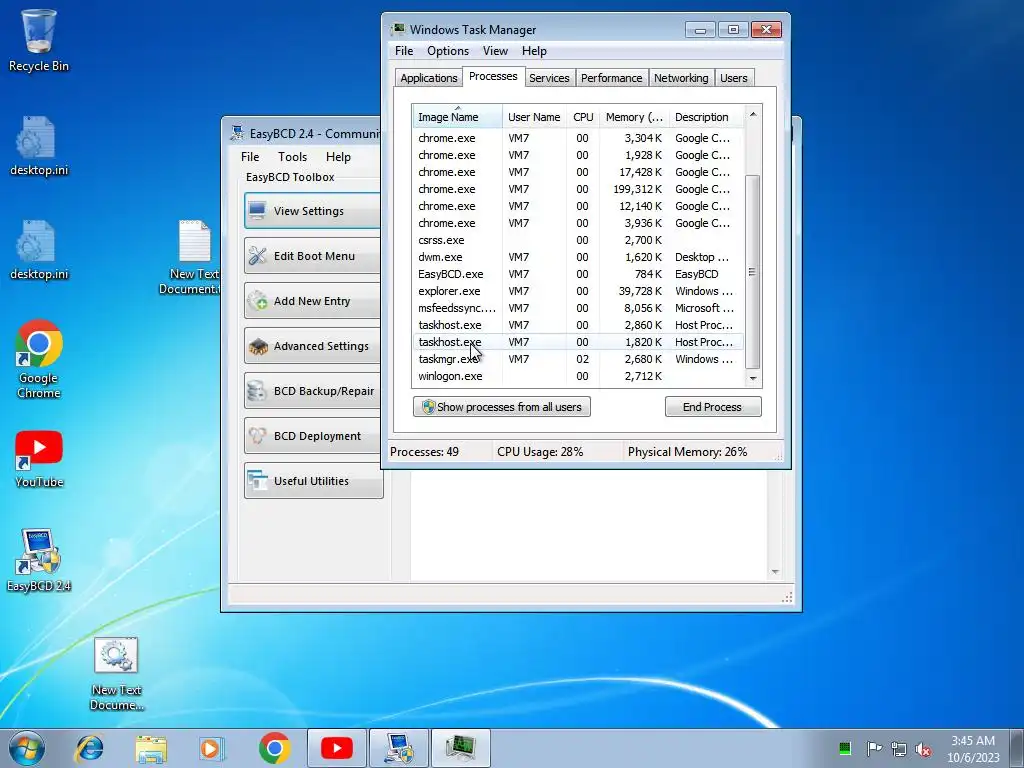The height and width of the screenshot is (768, 1024).
Task: Select the dwm.exe process row
Action: tap(578, 257)
